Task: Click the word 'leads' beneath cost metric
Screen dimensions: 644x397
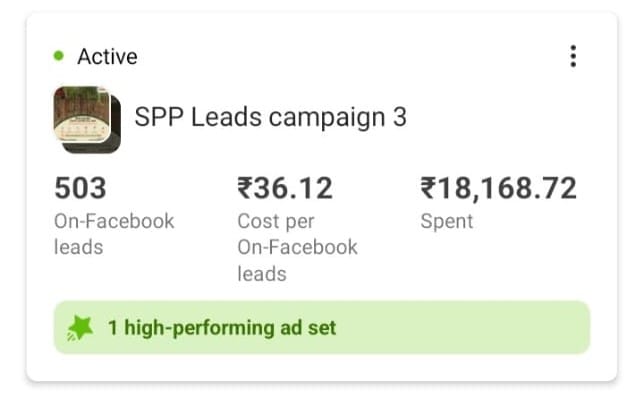Action: click(x=262, y=274)
